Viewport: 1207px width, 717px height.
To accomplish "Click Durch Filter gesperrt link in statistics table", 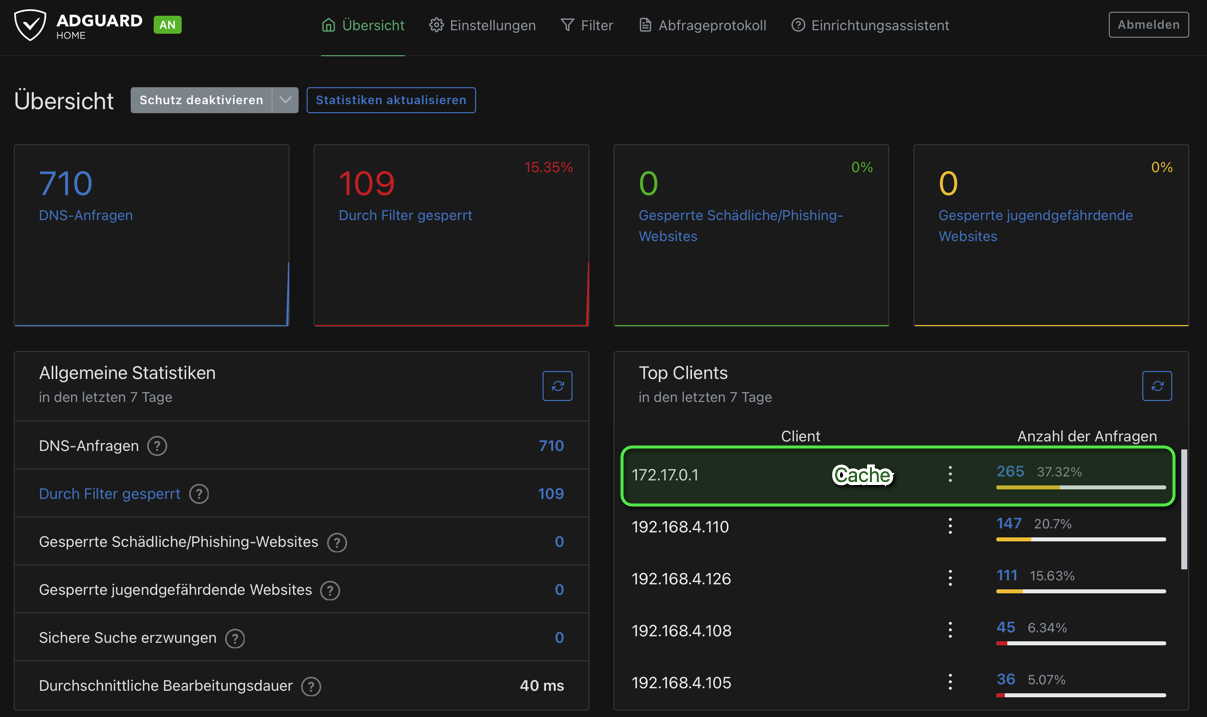I will coord(109,494).
